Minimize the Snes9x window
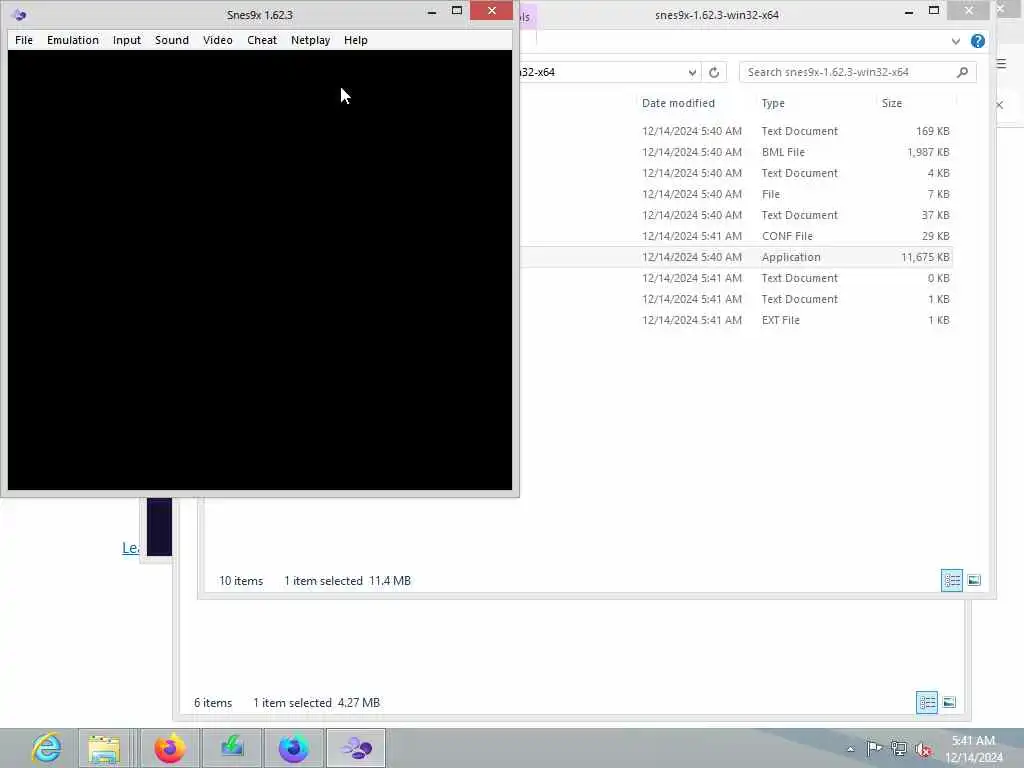The height and width of the screenshot is (768, 1024). (x=432, y=11)
